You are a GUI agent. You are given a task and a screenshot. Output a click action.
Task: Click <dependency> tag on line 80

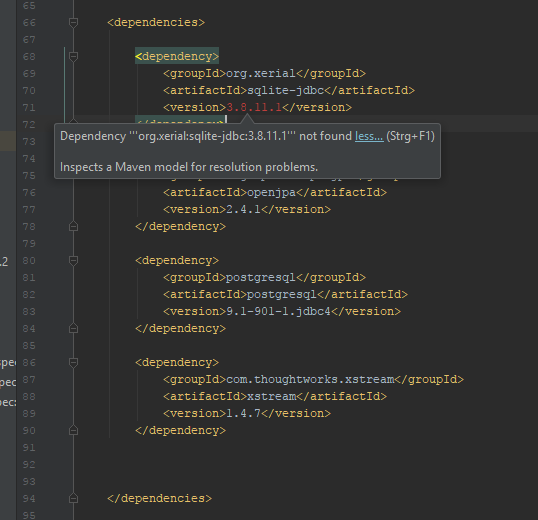(177, 260)
